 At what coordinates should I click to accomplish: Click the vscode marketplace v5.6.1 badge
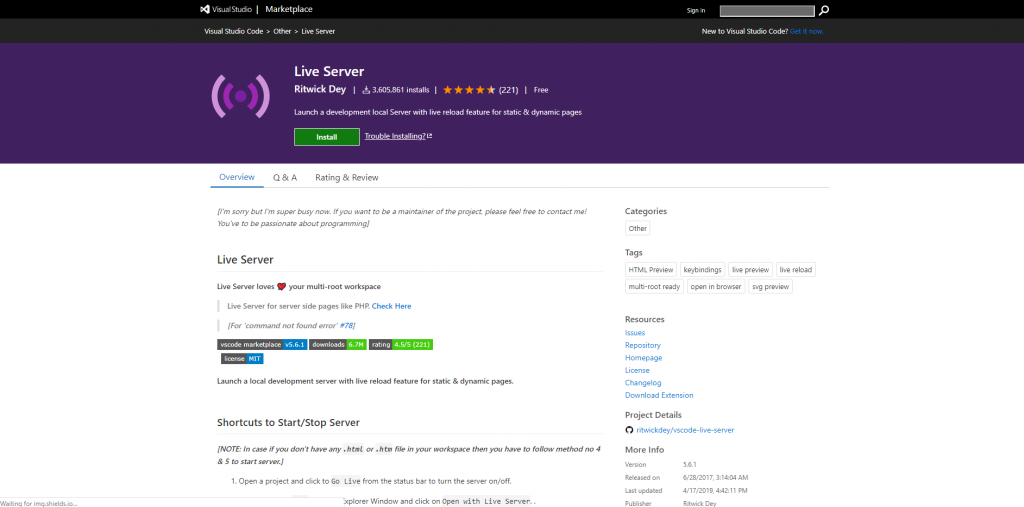261,344
